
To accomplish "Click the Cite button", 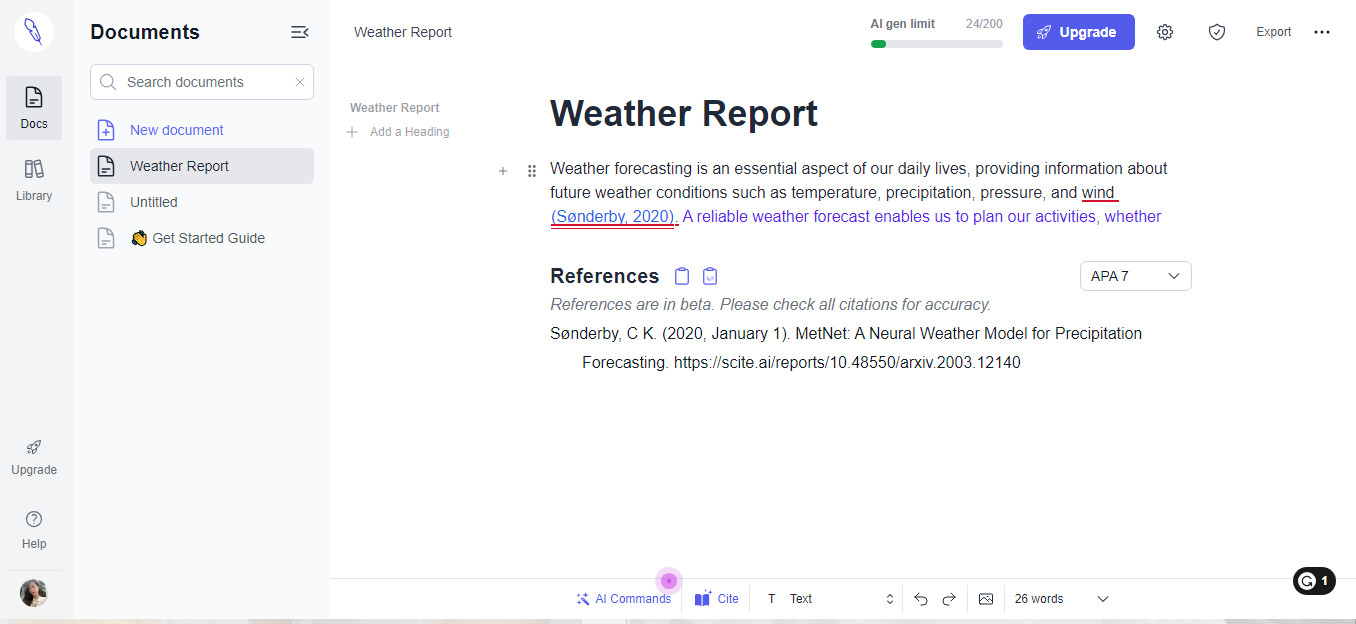I will click(717, 599).
